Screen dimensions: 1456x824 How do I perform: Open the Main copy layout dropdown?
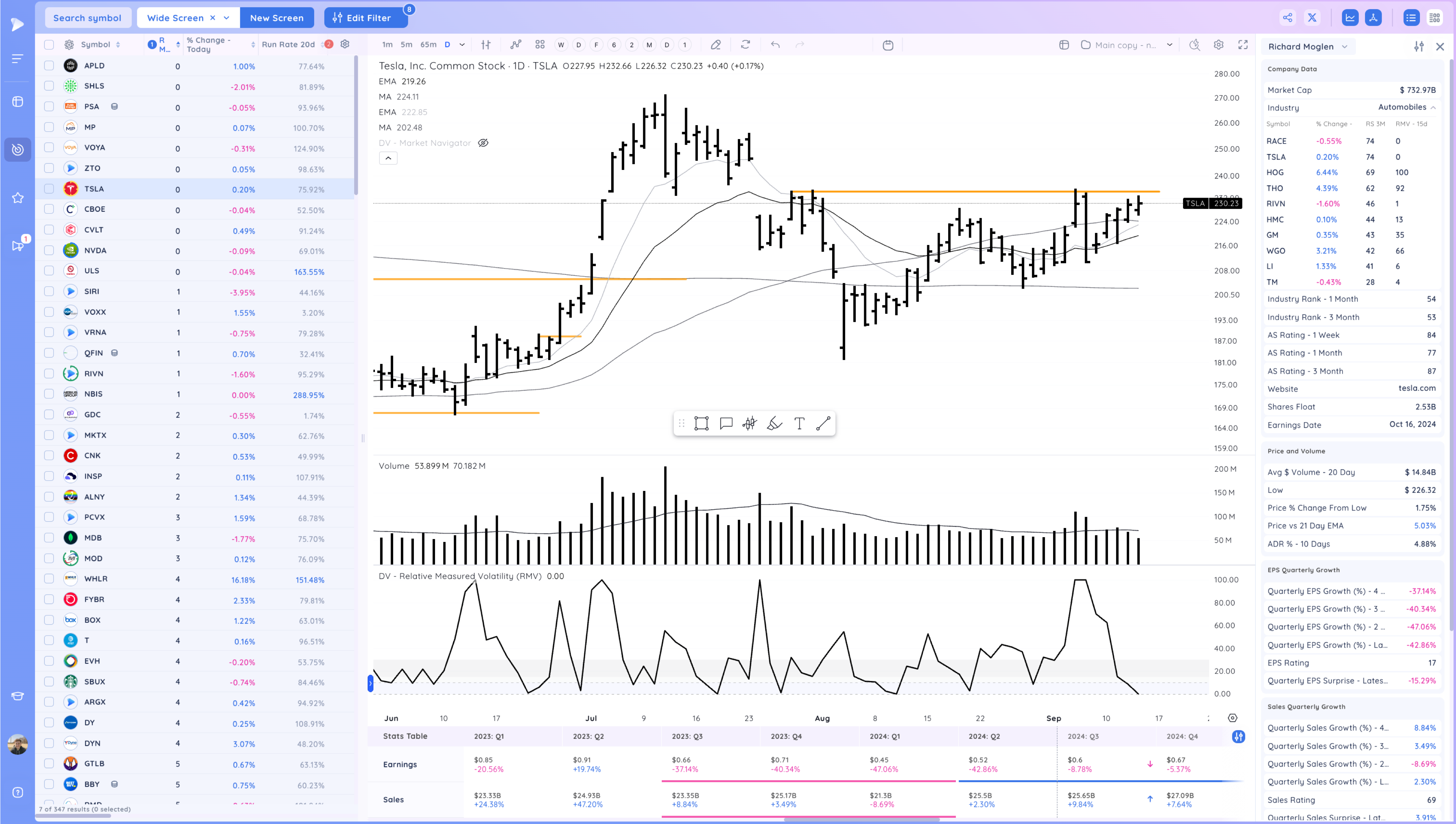(x=1169, y=45)
